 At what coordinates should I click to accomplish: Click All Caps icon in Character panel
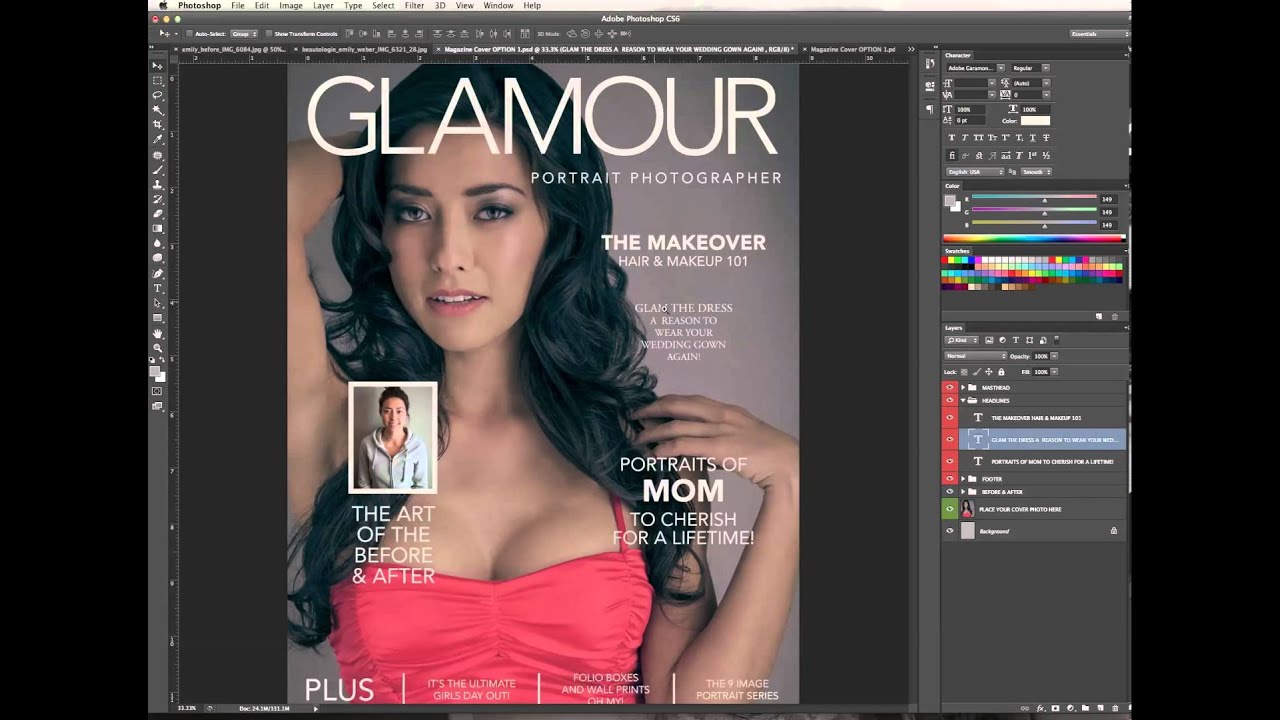(978, 138)
